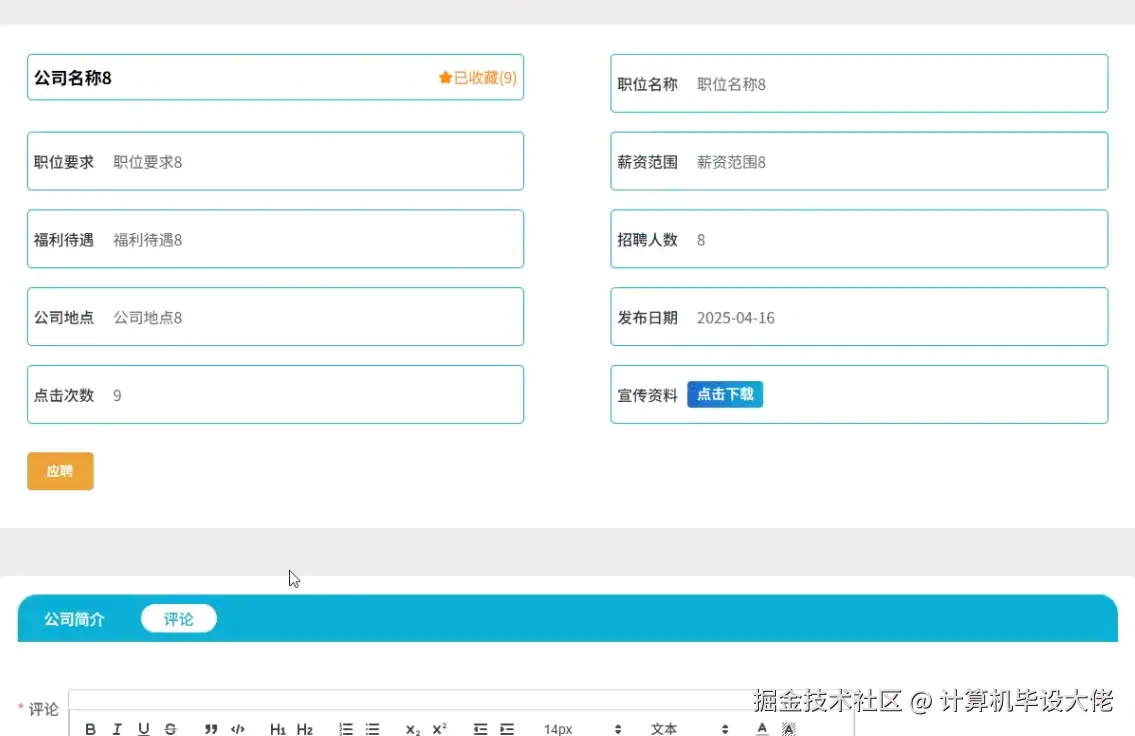Toggle the 已收藏 favorite star
This screenshot has height=736, width=1135.
[478, 77]
